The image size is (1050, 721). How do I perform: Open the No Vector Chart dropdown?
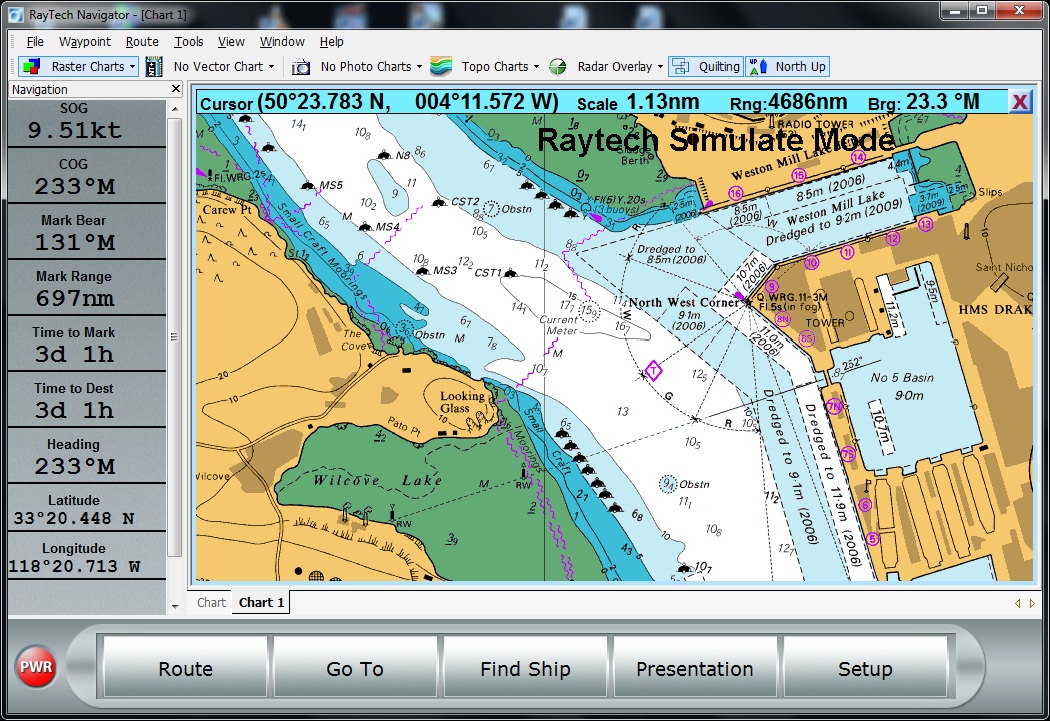point(224,66)
